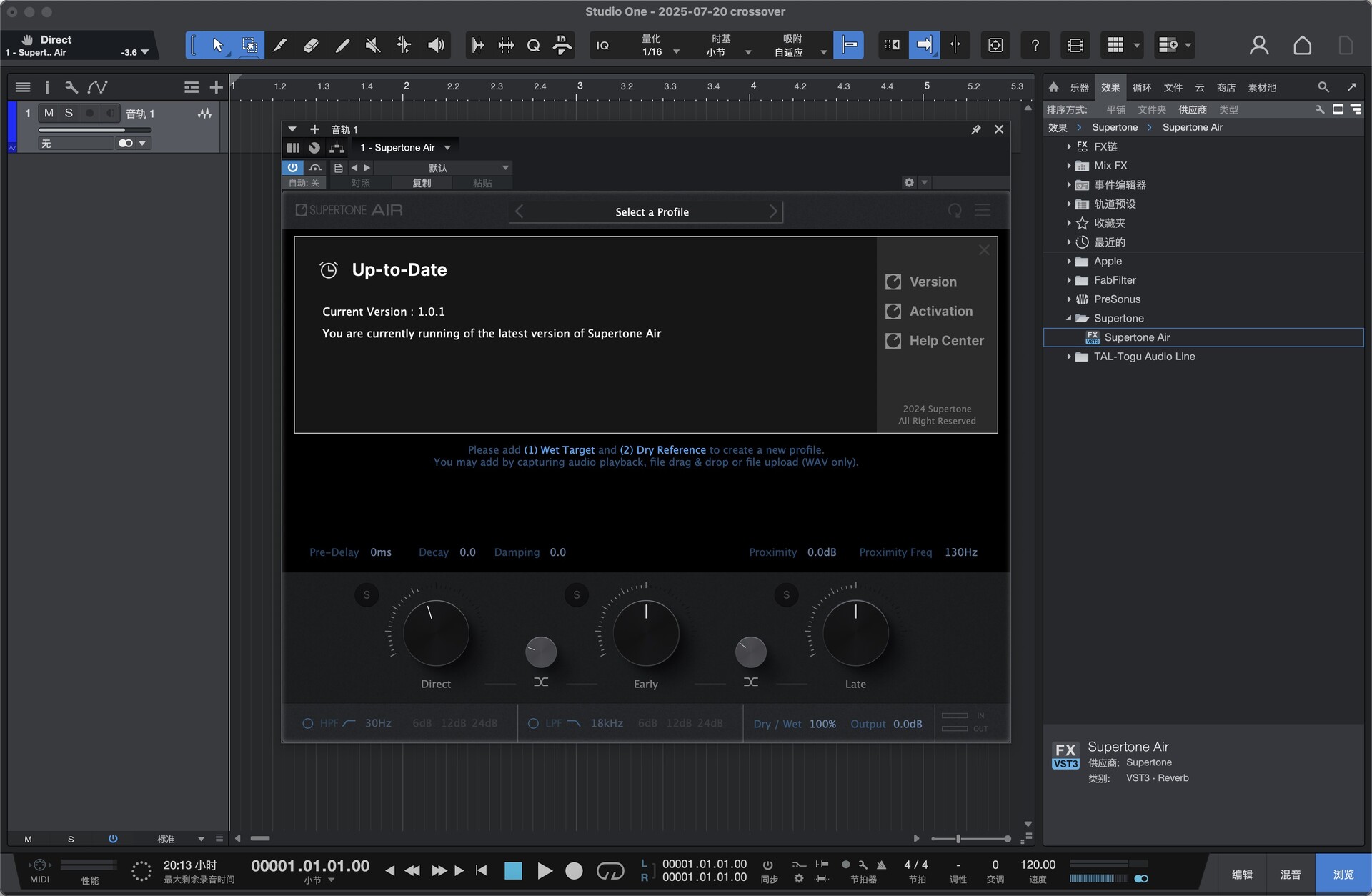Toggle the autoscroll arrow button
The width and height of the screenshot is (1372, 896).
[924, 46]
